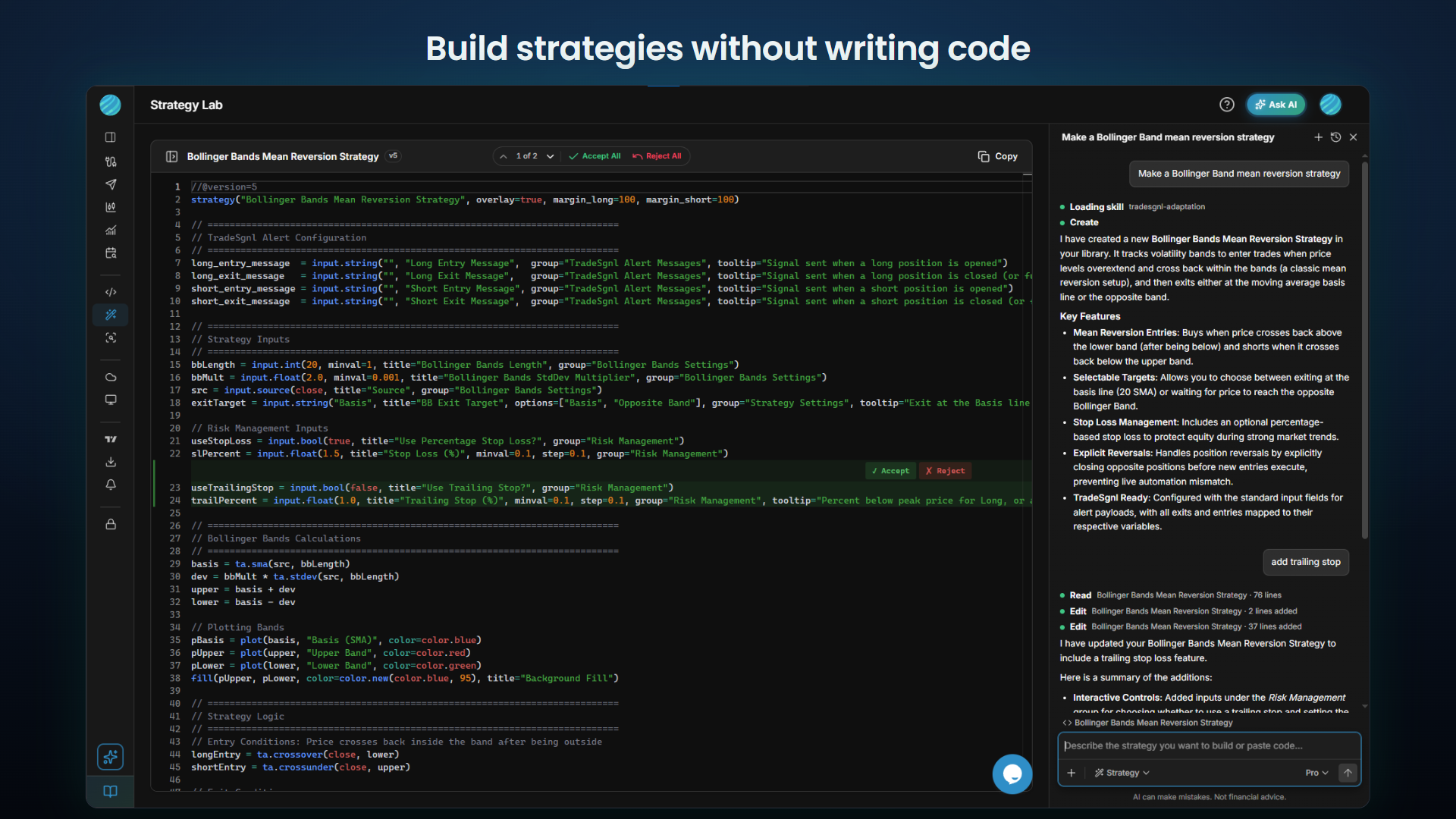The width and height of the screenshot is (1456, 819).
Task: Open the notifications bell icon in sidebar
Action: pyautogui.click(x=111, y=485)
